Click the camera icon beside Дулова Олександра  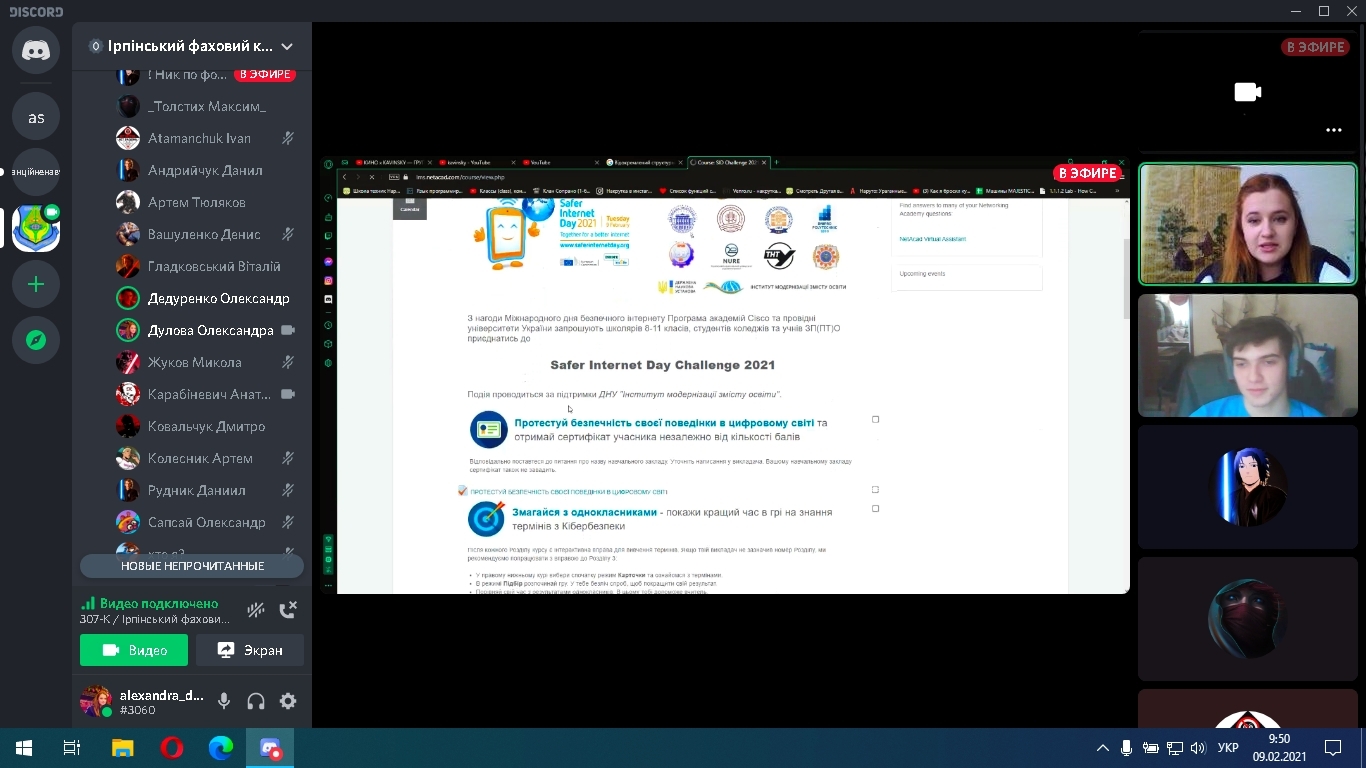point(288,330)
